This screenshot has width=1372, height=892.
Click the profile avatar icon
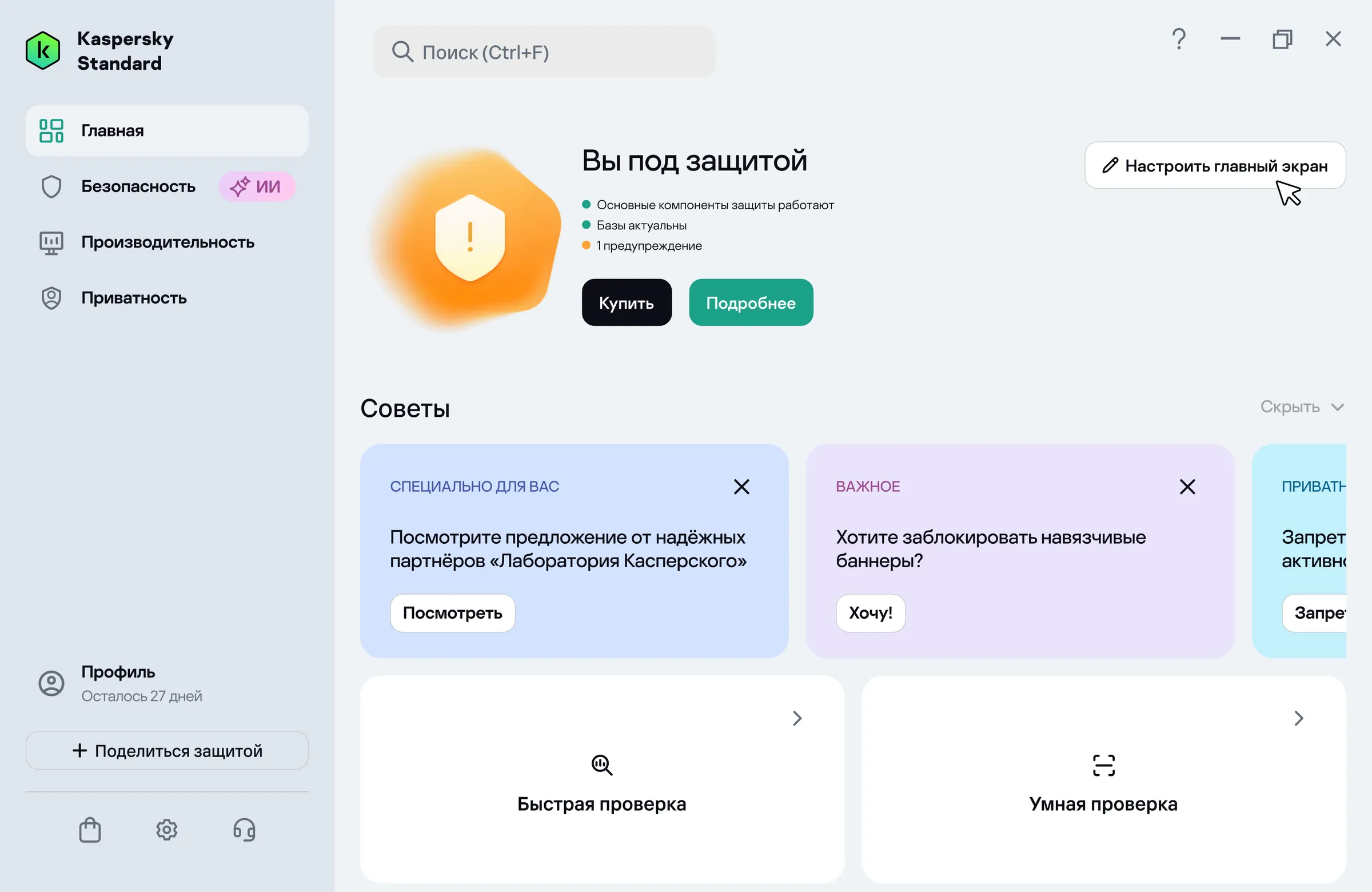point(51,683)
